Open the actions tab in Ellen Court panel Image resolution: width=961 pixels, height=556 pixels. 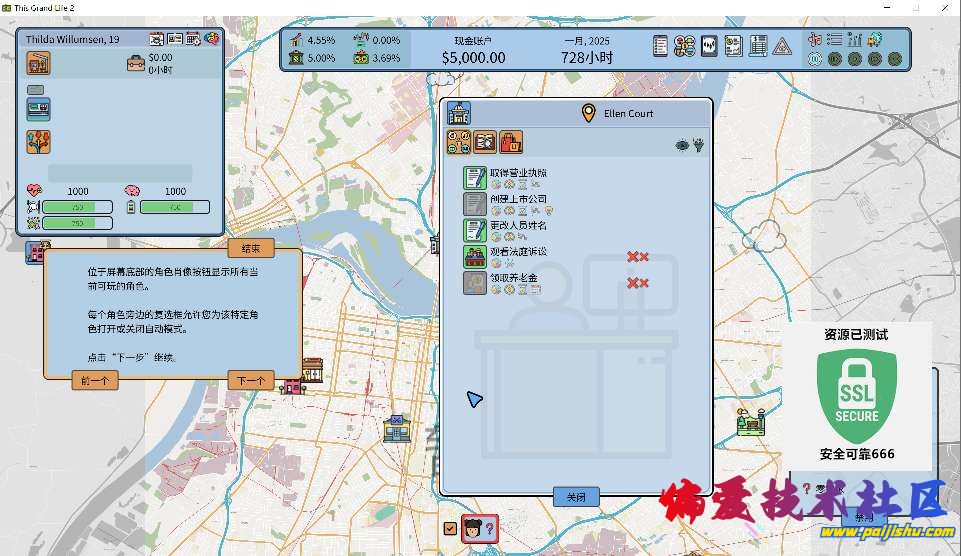click(x=460, y=142)
